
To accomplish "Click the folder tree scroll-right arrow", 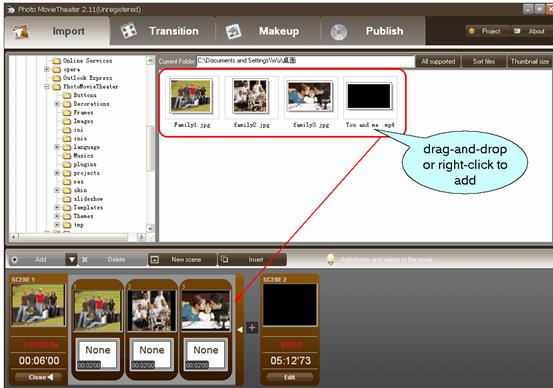I will 141,237.
